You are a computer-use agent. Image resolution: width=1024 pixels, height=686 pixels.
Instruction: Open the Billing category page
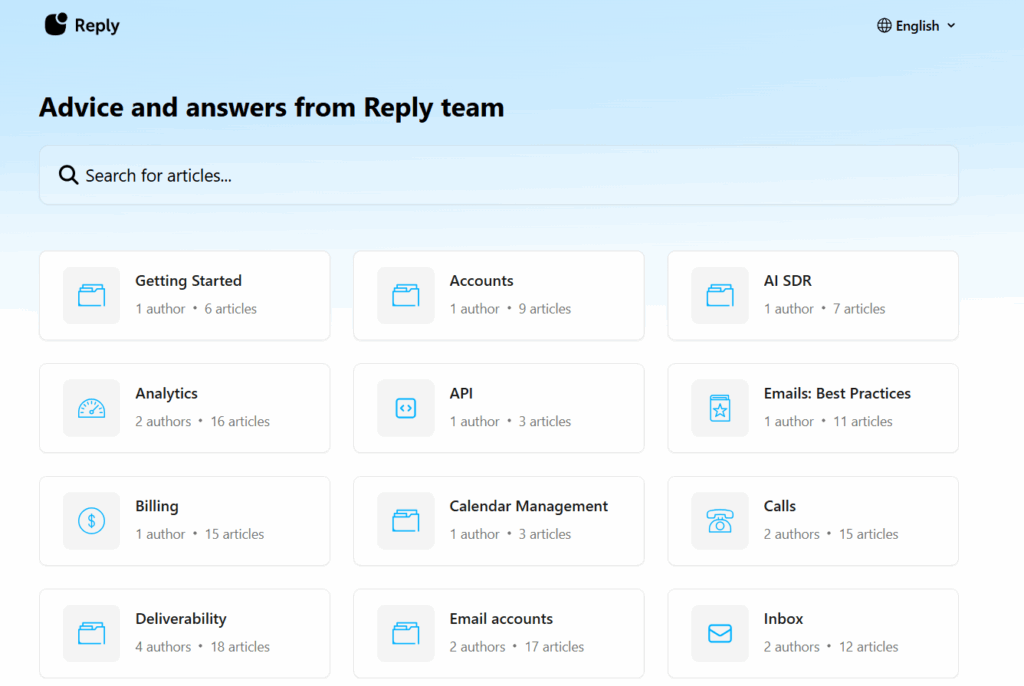pyautogui.click(x=184, y=521)
